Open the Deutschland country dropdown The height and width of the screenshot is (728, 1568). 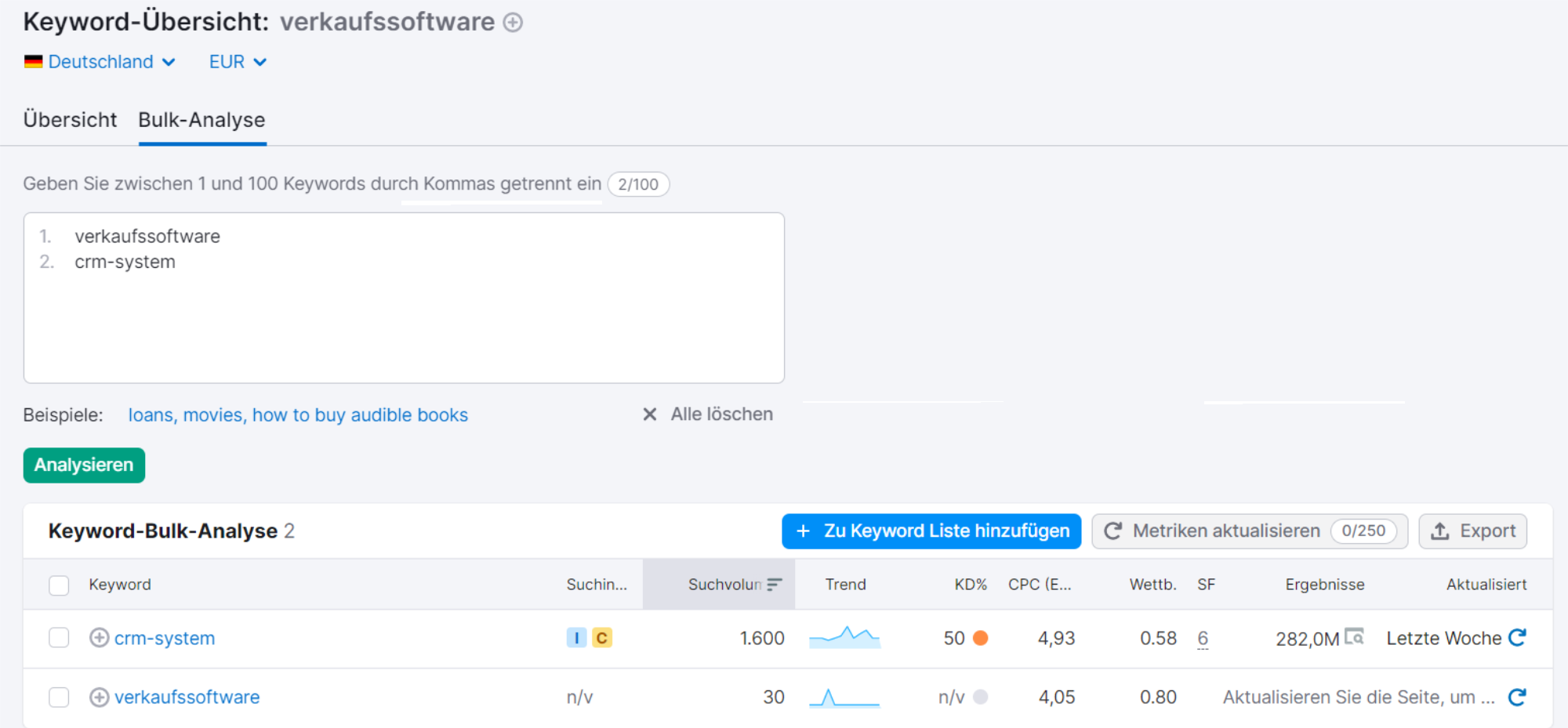(100, 62)
